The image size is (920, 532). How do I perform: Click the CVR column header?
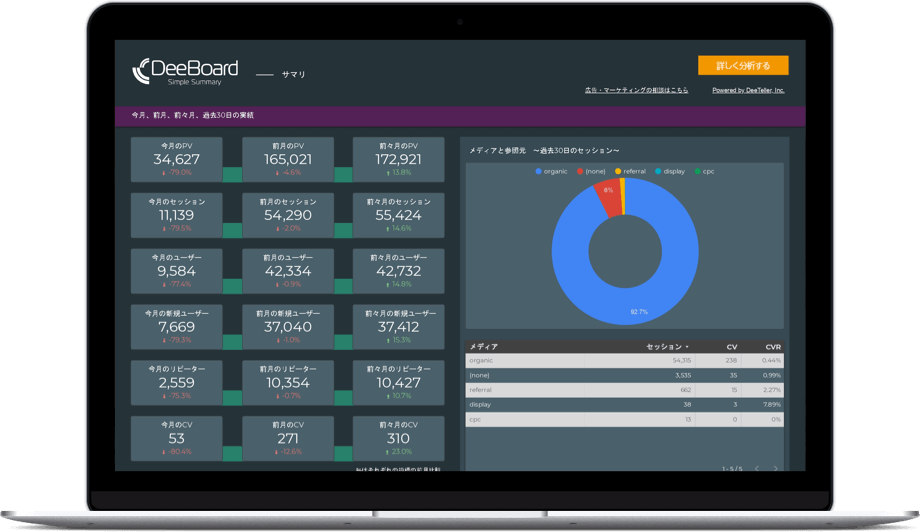pos(773,347)
